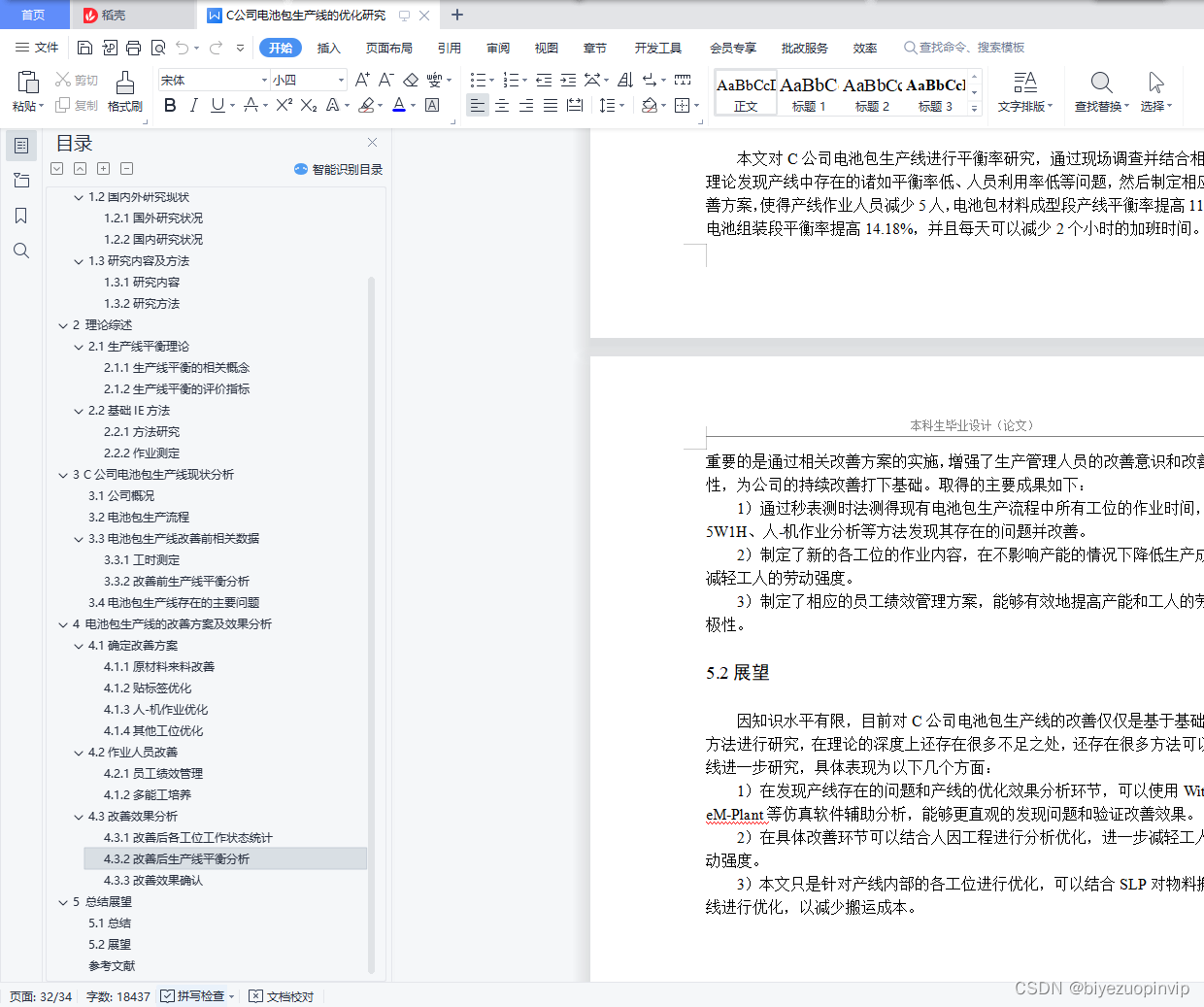Click the text highlight color pen

tap(366, 105)
